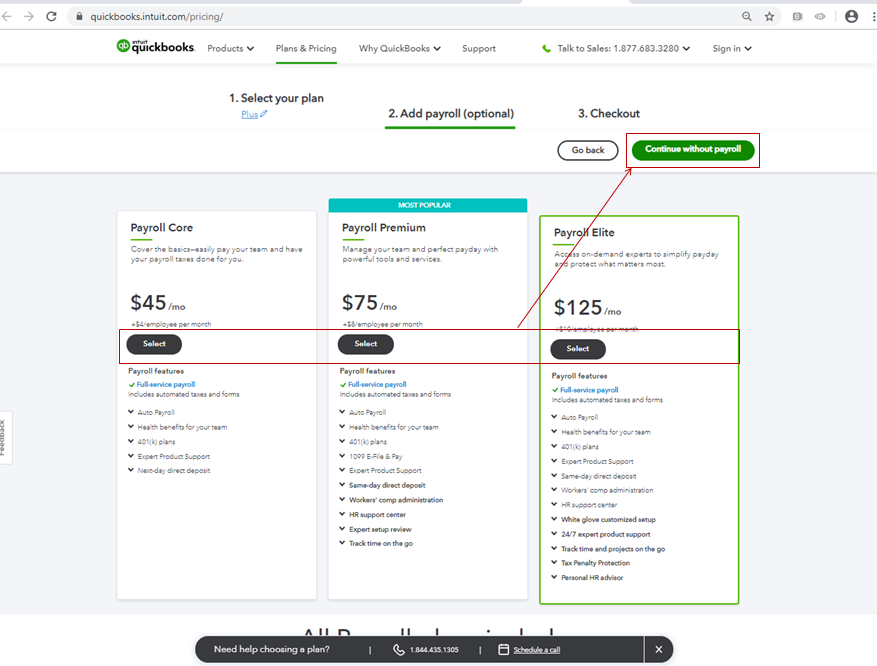Click the MOST POPULAR banner on Premium
This screenshot has width=877, height=666.
pos(428,205)
